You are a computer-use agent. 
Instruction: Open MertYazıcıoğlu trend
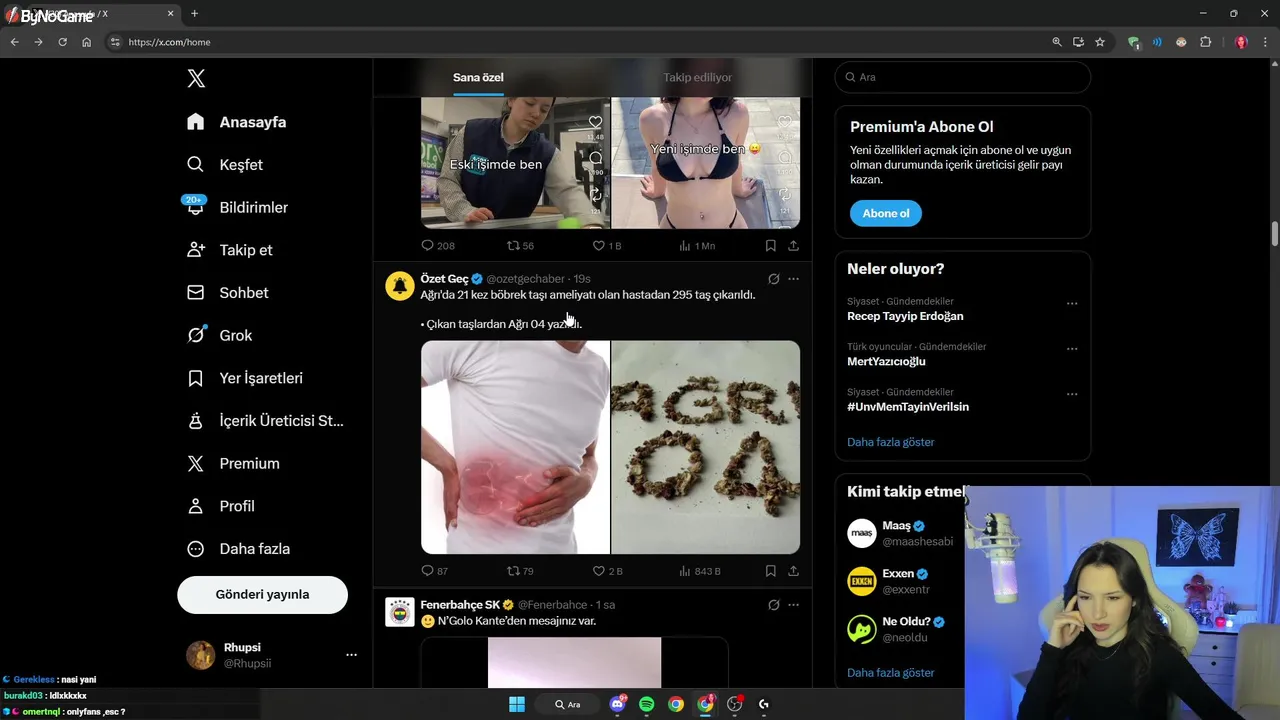click(886, 361)
